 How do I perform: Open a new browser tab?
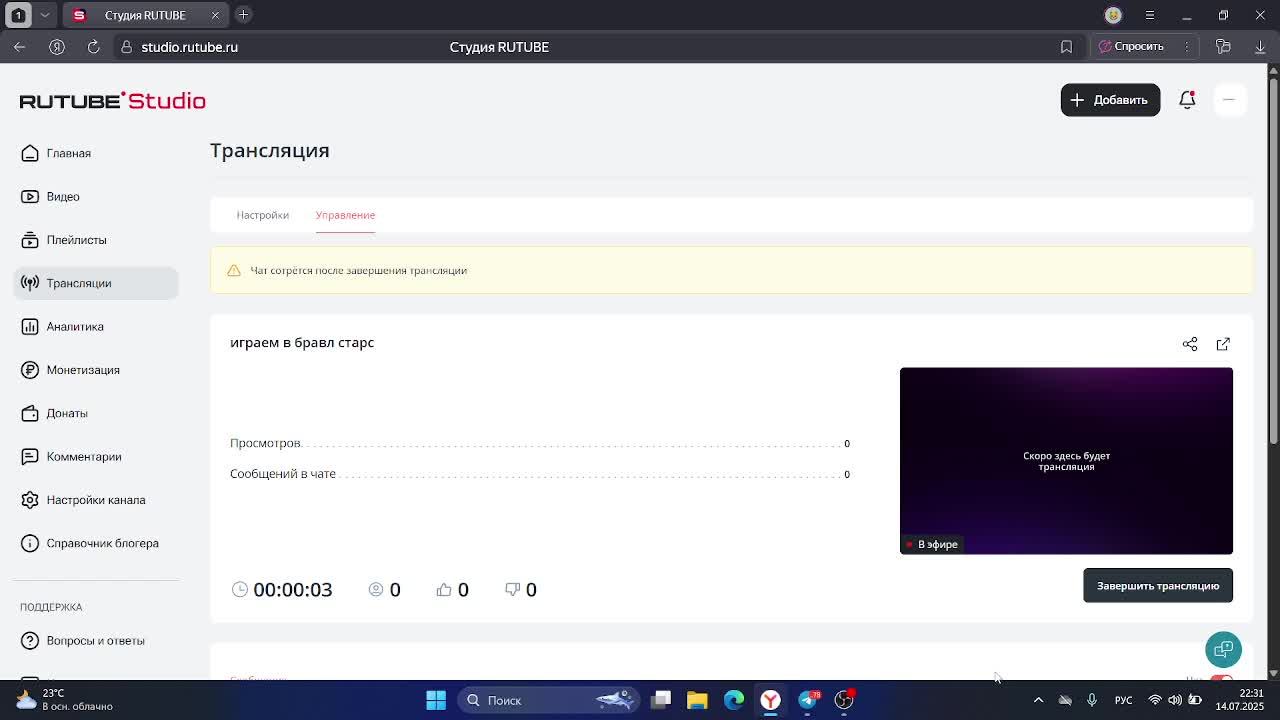tap(243, 15)
